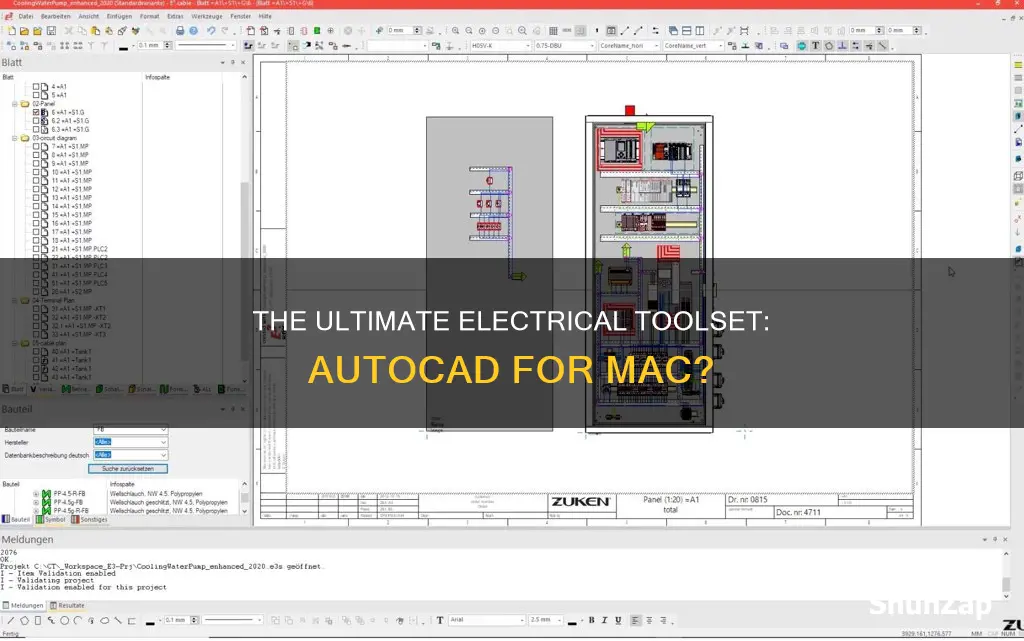Toggle the checkbox for sheet 16 =A1 +S1.MP

coord(36,223)
